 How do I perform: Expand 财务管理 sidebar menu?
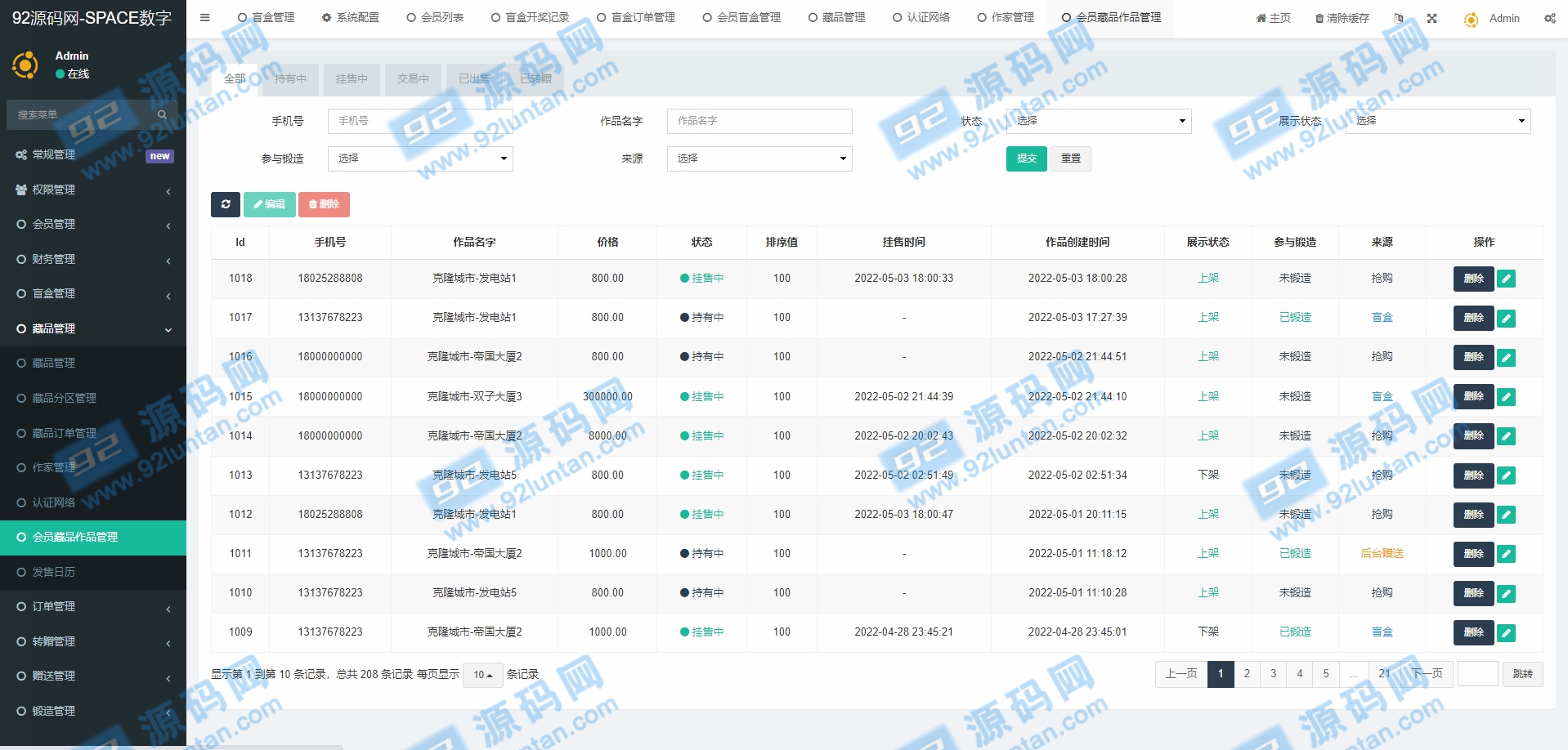[x=93, y=259]
